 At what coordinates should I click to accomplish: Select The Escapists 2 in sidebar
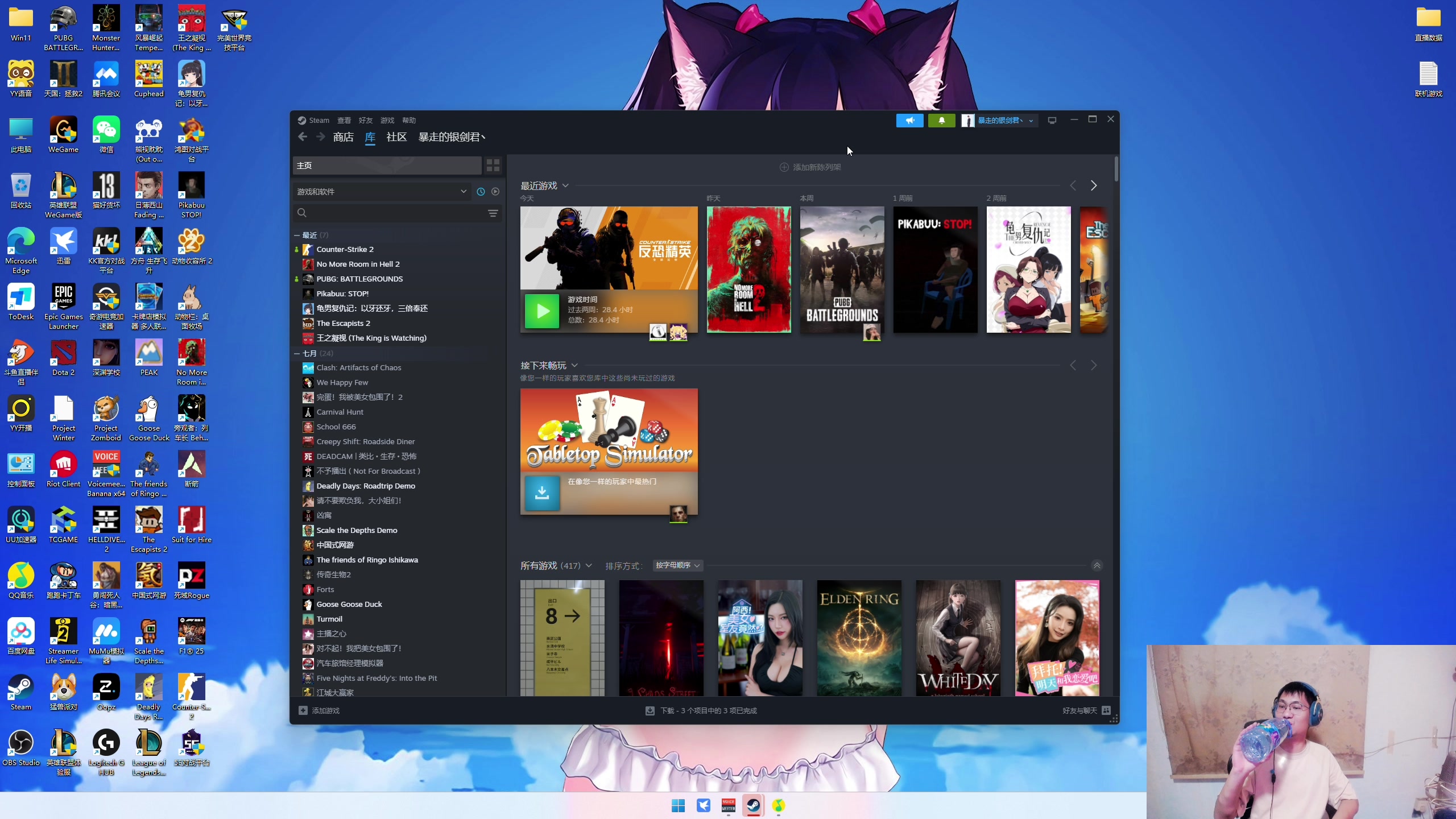398,323
